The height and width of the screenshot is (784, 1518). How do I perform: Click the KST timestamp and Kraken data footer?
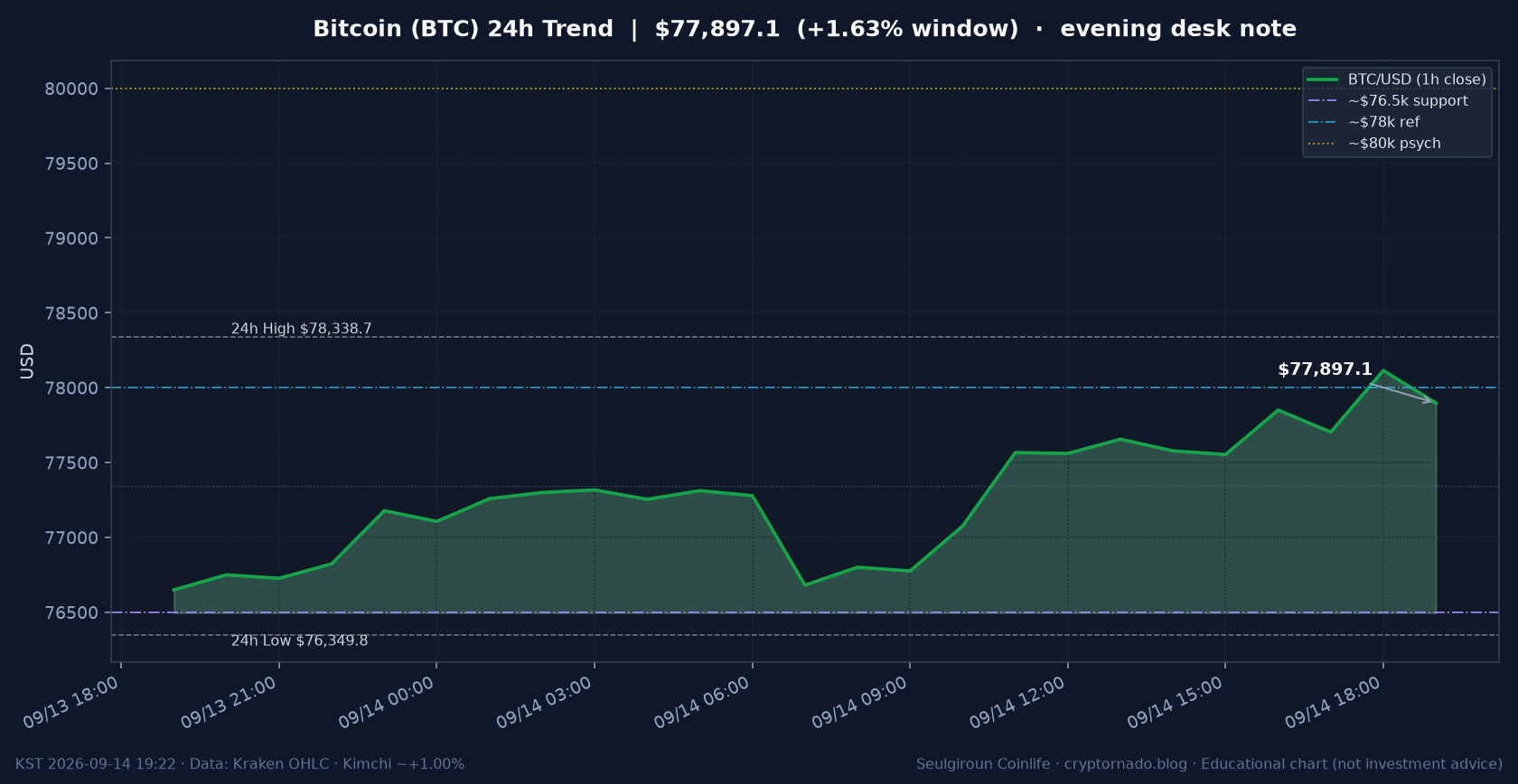240,764
